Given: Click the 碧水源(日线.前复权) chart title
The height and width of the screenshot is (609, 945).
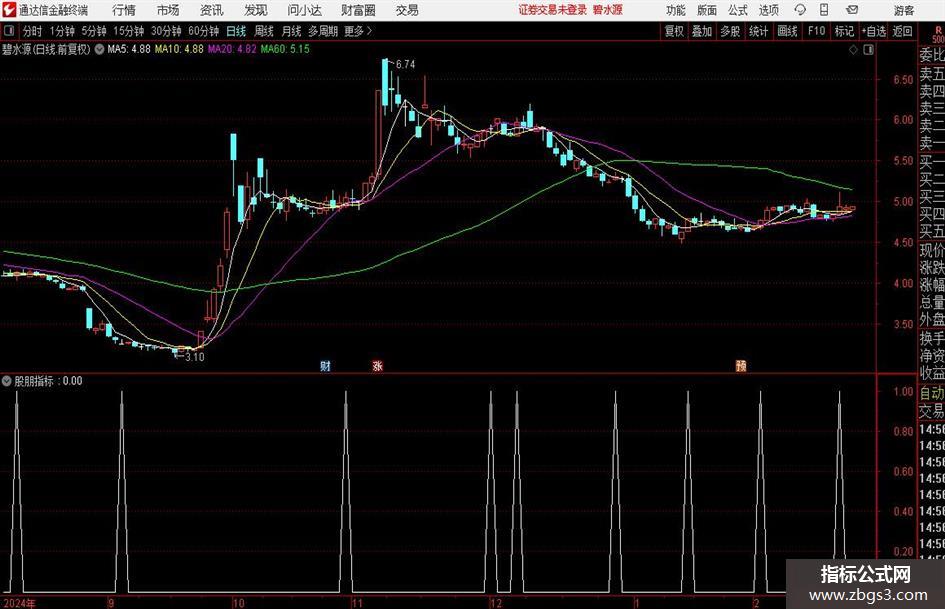Looking at the screenshot, I should 46,49.
